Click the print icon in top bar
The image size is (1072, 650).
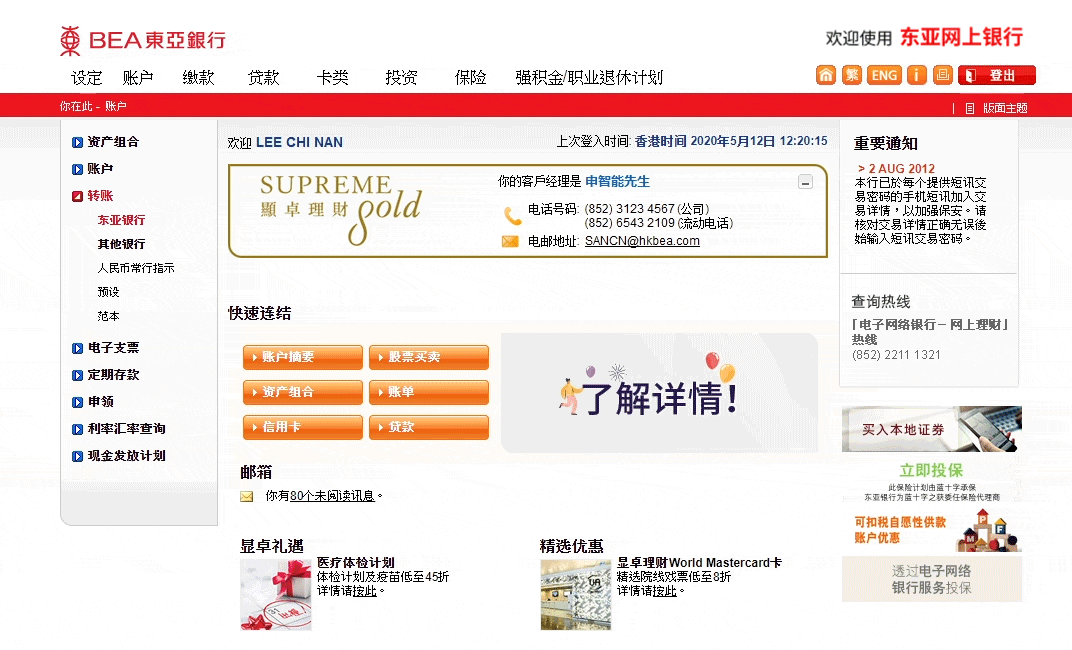[x=942, y=75]
